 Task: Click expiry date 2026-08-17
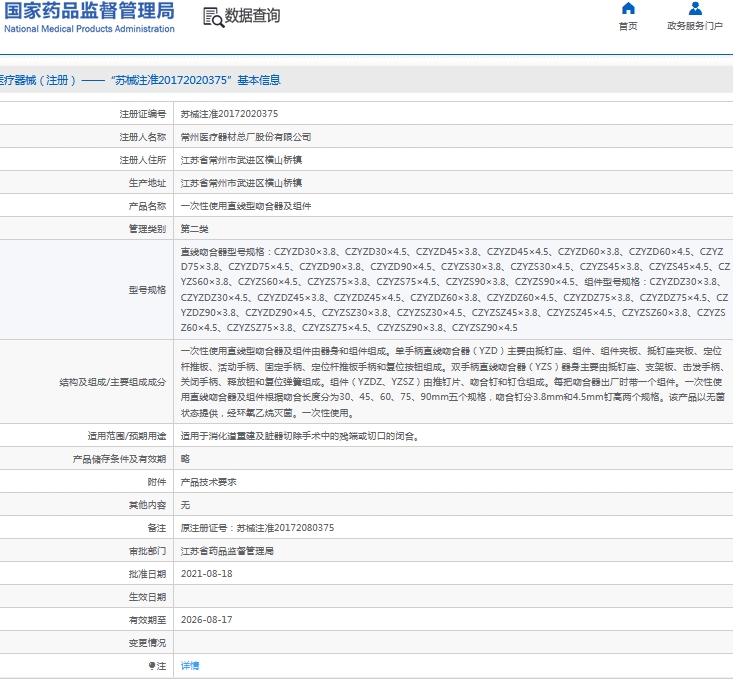point(207,620)
